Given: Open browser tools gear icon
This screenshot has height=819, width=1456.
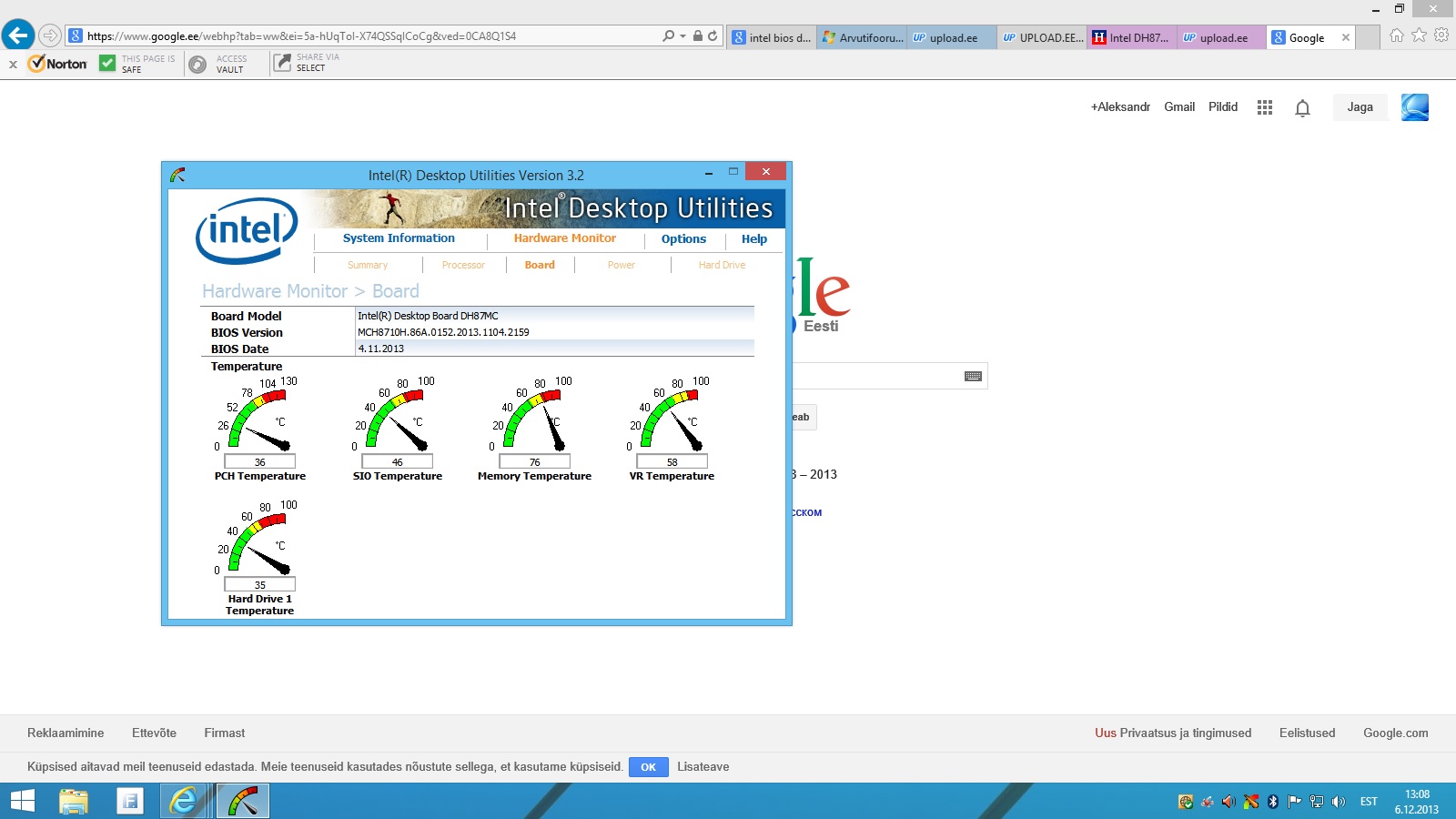Looking at the screenshot, I should coord(1441,35).
